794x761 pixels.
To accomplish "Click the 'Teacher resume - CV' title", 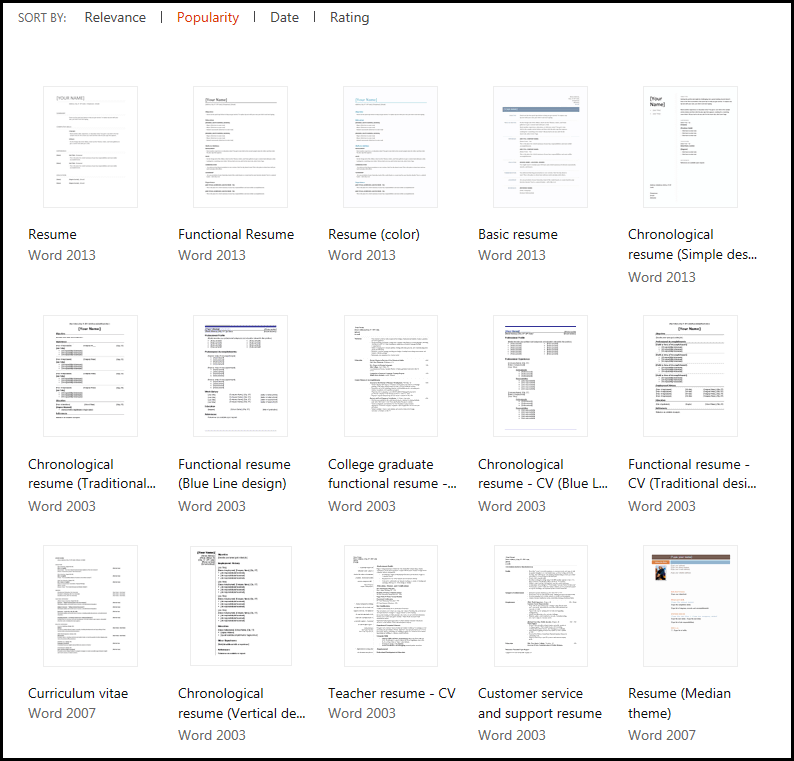I will 391,693.
